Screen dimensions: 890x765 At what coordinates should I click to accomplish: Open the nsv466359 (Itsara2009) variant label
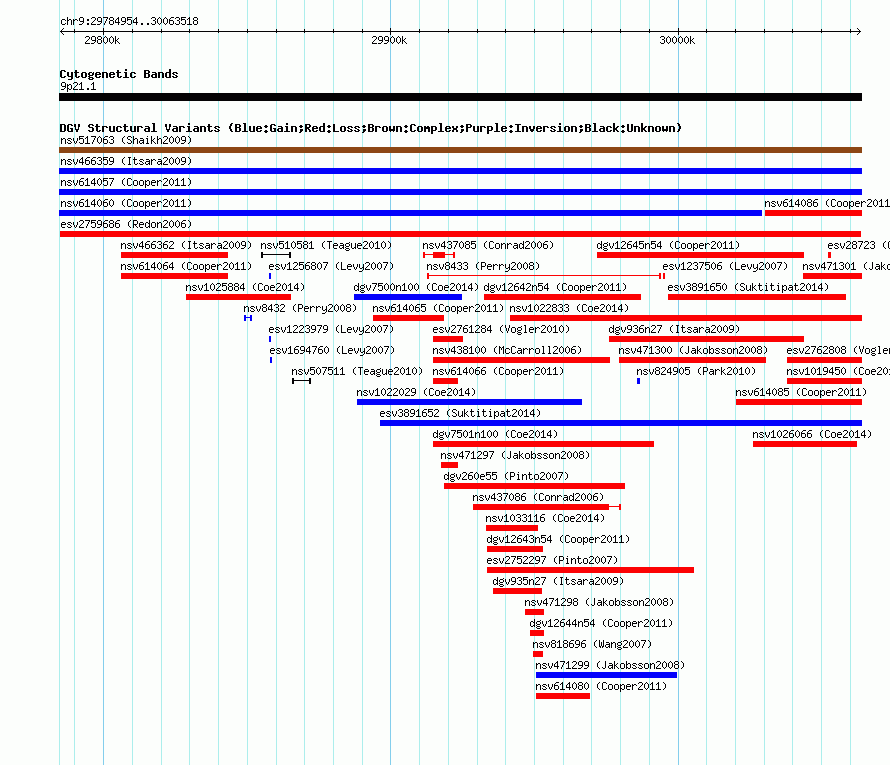click(126, 161)
